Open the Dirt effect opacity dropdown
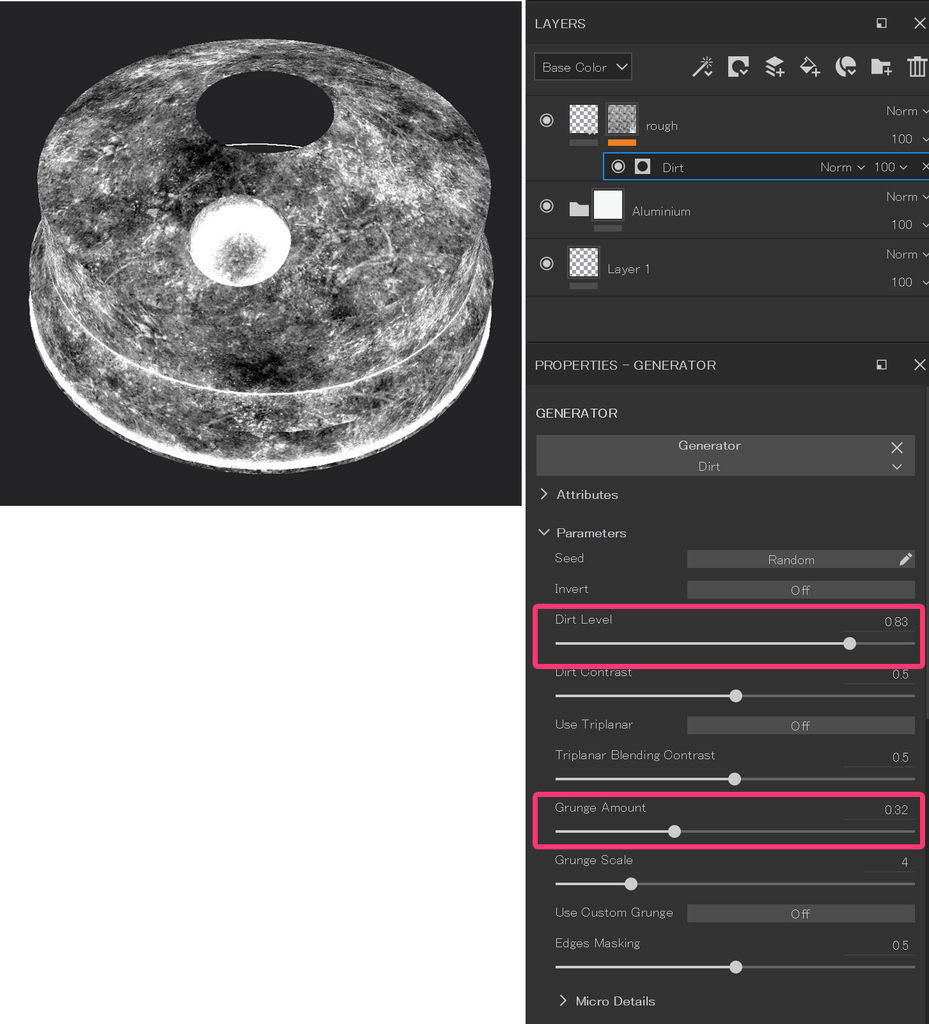This screenshot has height=1024, width=929. coord(890,167)
